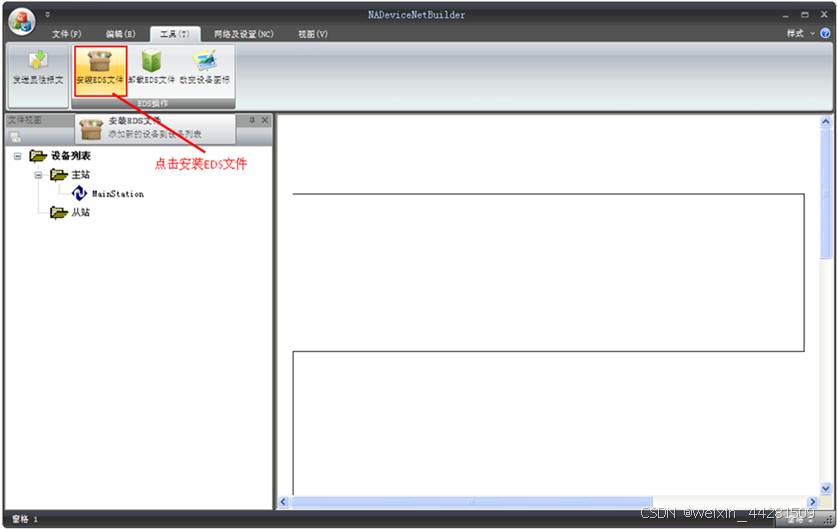This screenshot has width=837, height=529.
Task: Select the 工具(T) ribbon tab
Action: (x=175, y=34)
